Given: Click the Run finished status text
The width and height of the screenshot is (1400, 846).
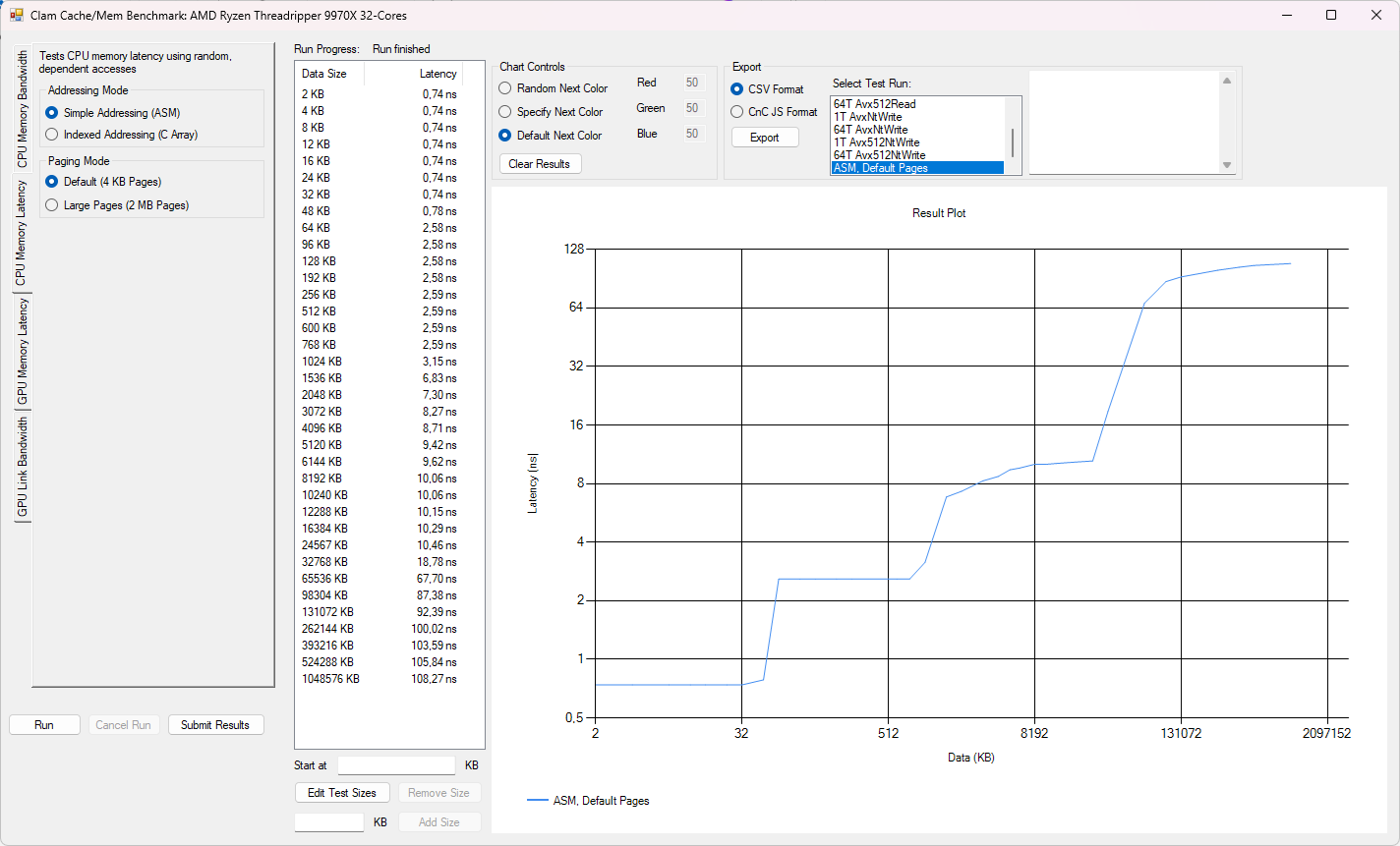Looking at the screenshot, I should point(401,49).
